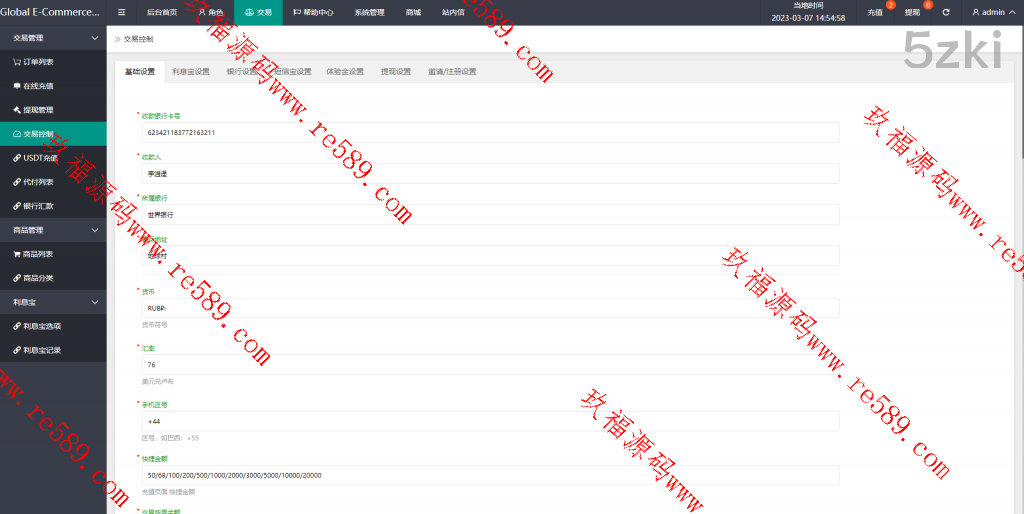The height and width of the screenshot is (514, 1024).
Task: Open the 商城 top menu
Action: pyautogui.click(x=413, y=12)
